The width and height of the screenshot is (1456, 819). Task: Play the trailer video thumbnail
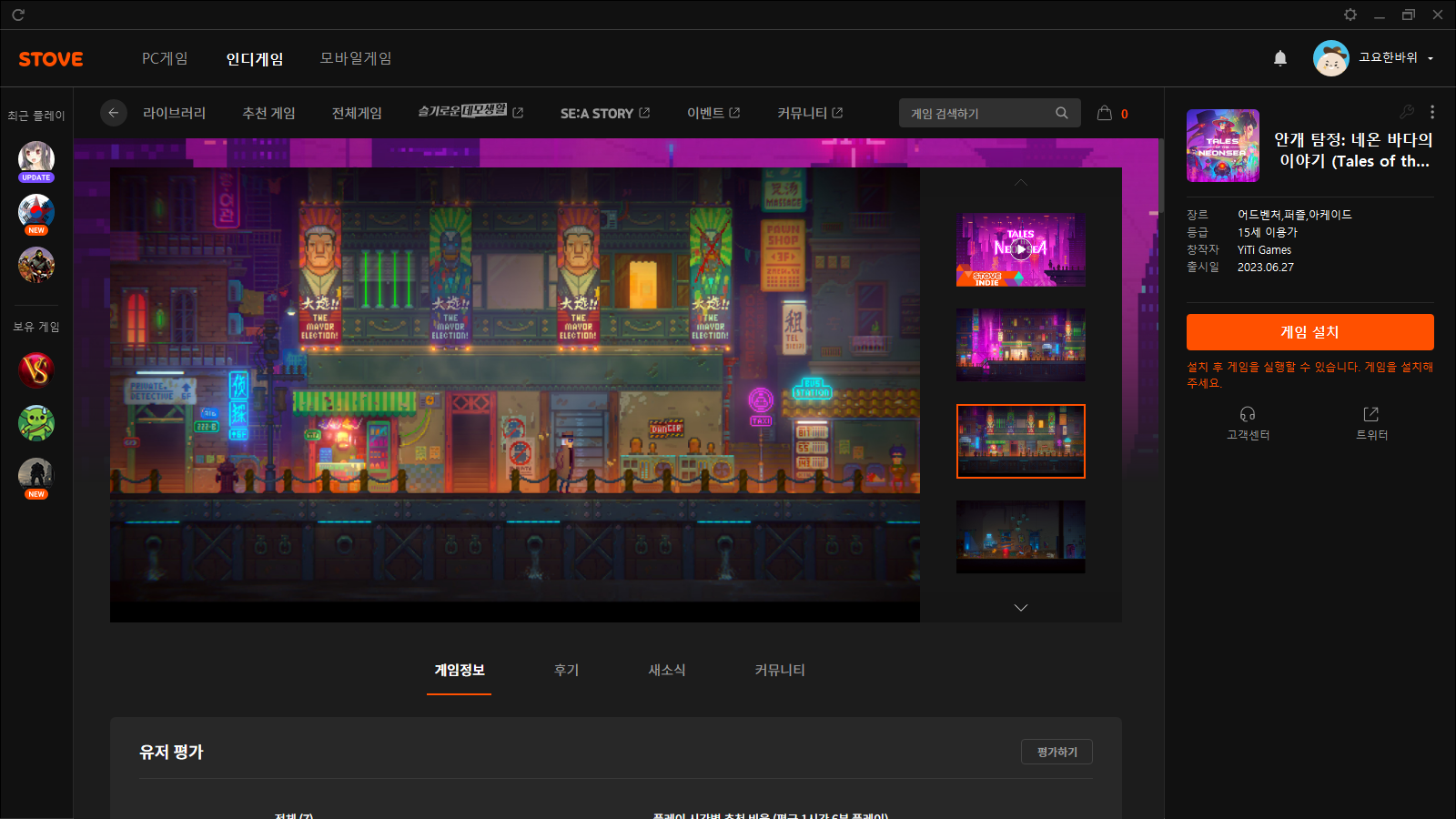[1020, 249]
